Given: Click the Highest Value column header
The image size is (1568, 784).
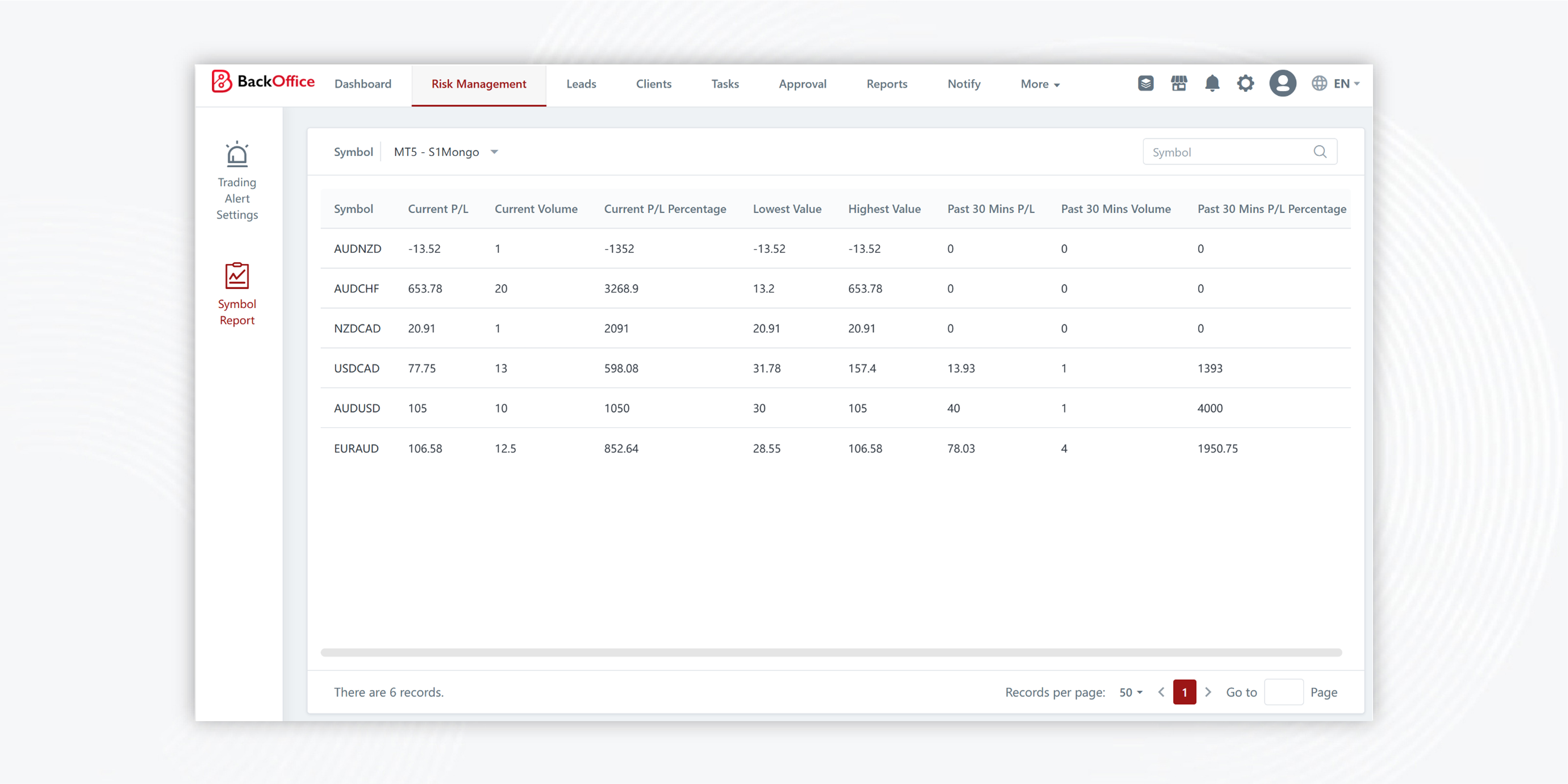Looking at the screenshot, I should pyautogui.click(x=885, y=209).
